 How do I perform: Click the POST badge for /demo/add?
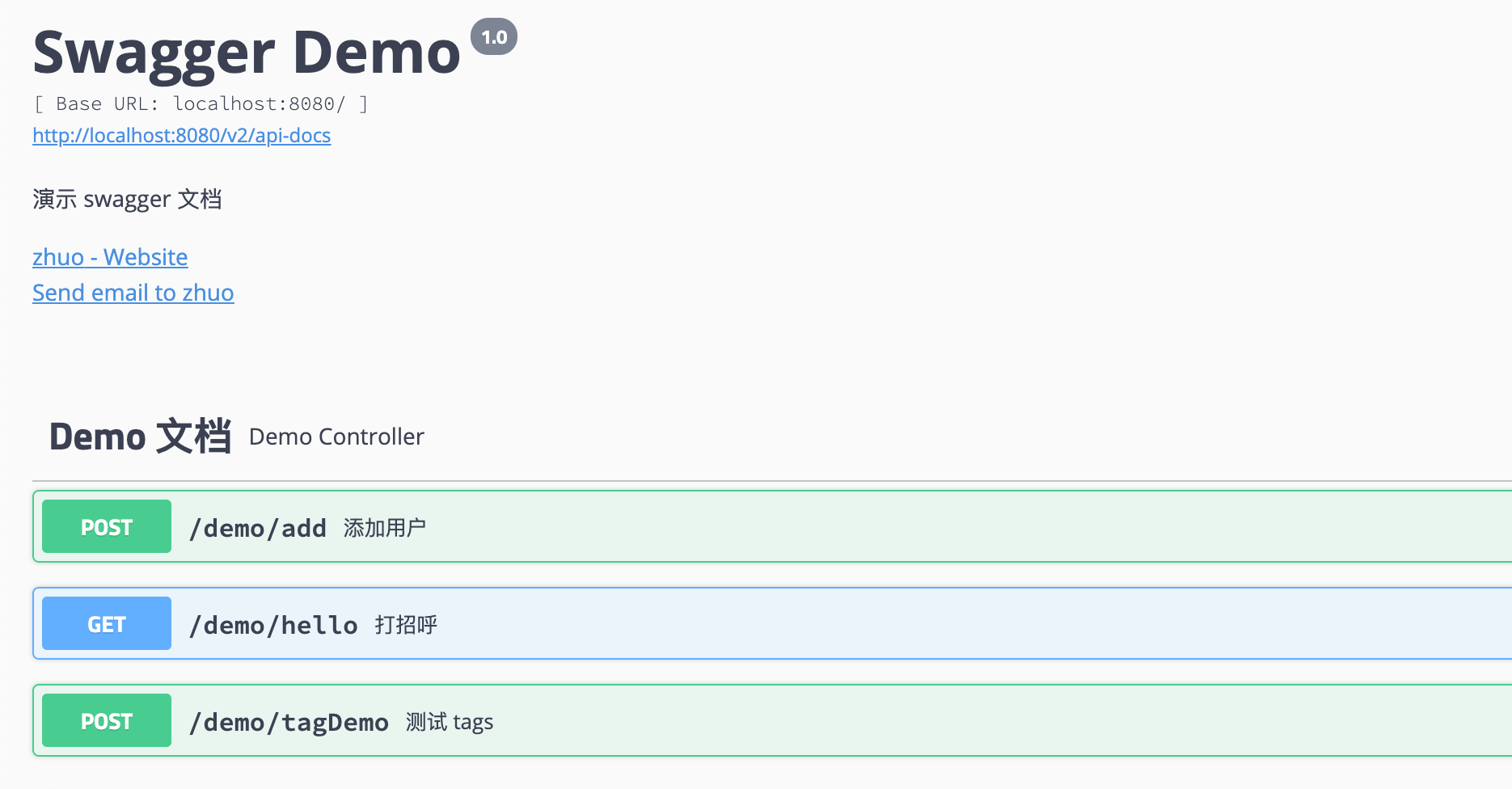coord(107,527)
